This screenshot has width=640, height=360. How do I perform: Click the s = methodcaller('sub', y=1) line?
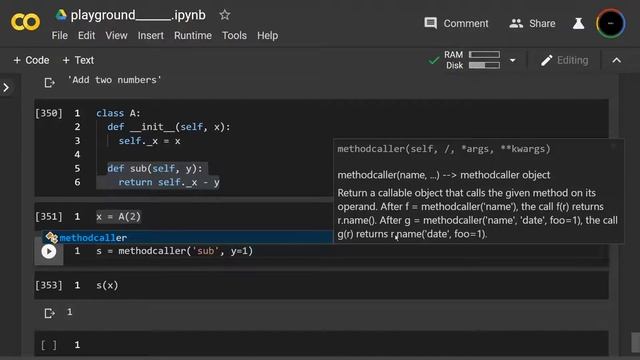pos(174,251)
